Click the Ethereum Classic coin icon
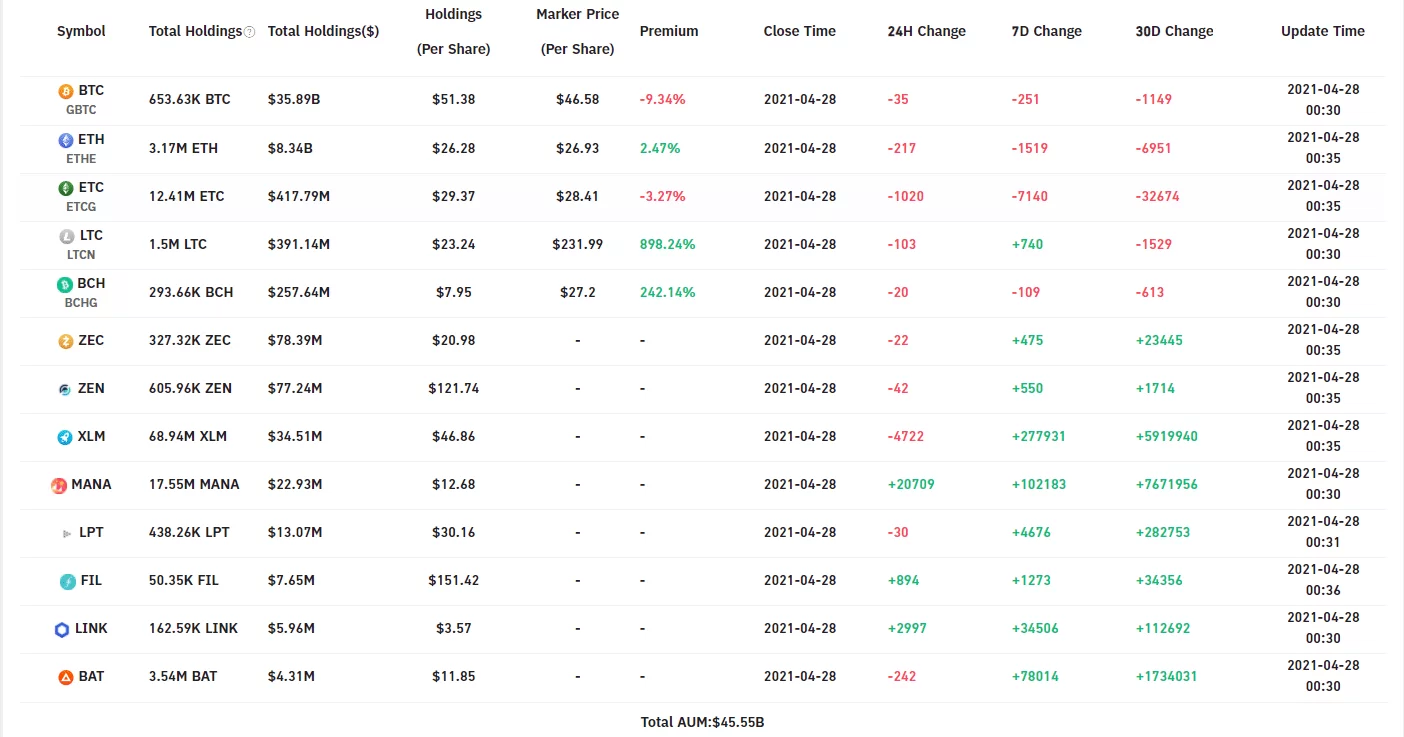The image size is (1404, 737). [x=66, y=188]
